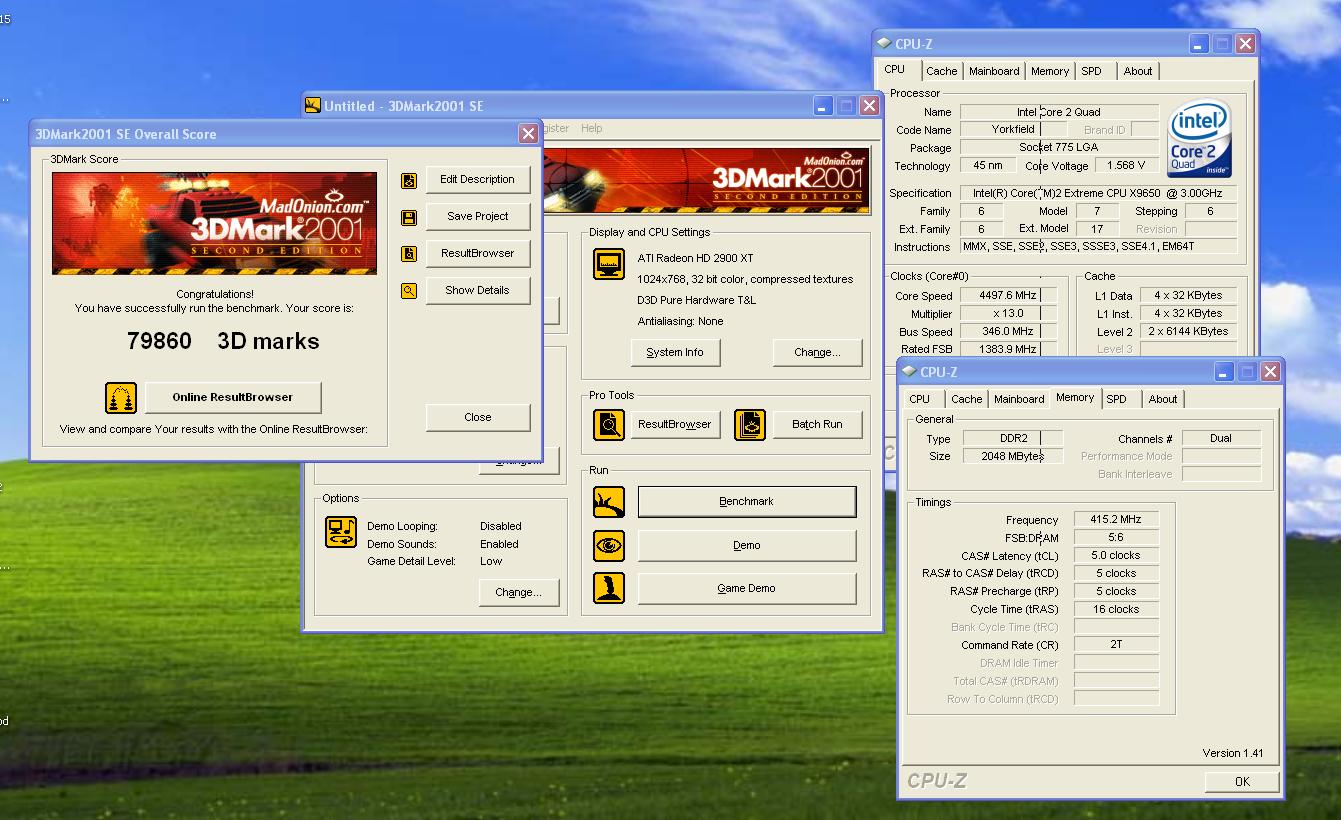Click memory Size field 2048 MBytes
The image size is (1341, 820).
pos(1013,456)
